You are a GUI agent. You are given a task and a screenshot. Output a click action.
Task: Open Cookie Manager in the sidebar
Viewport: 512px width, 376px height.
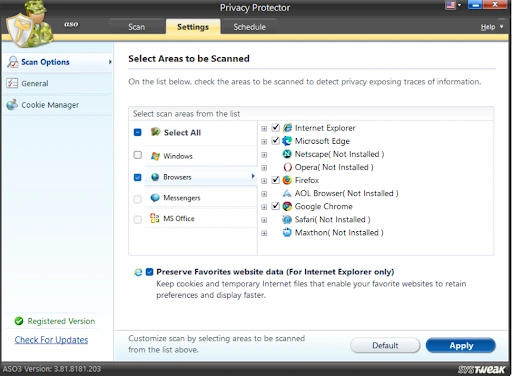[x=58, y=105]
